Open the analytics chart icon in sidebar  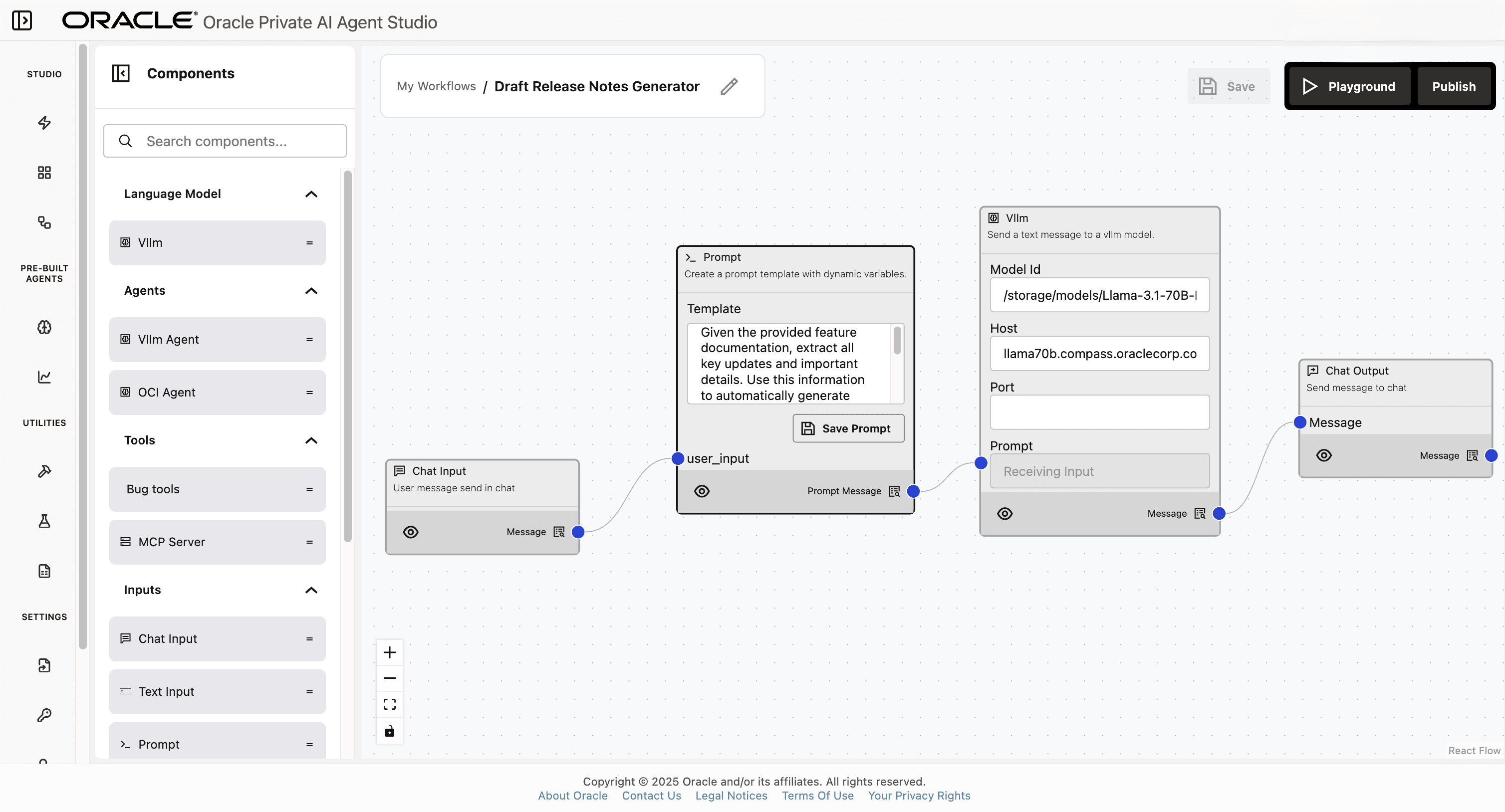44,377
